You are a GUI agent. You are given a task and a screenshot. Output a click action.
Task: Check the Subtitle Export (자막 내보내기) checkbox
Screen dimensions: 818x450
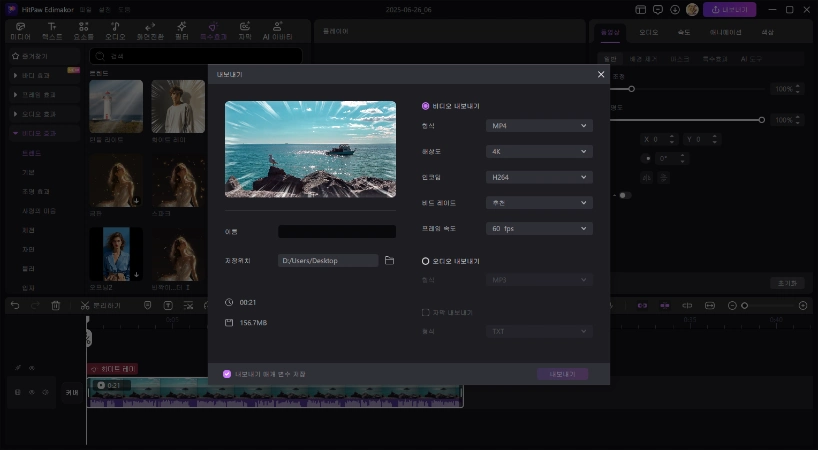point(425,312)
